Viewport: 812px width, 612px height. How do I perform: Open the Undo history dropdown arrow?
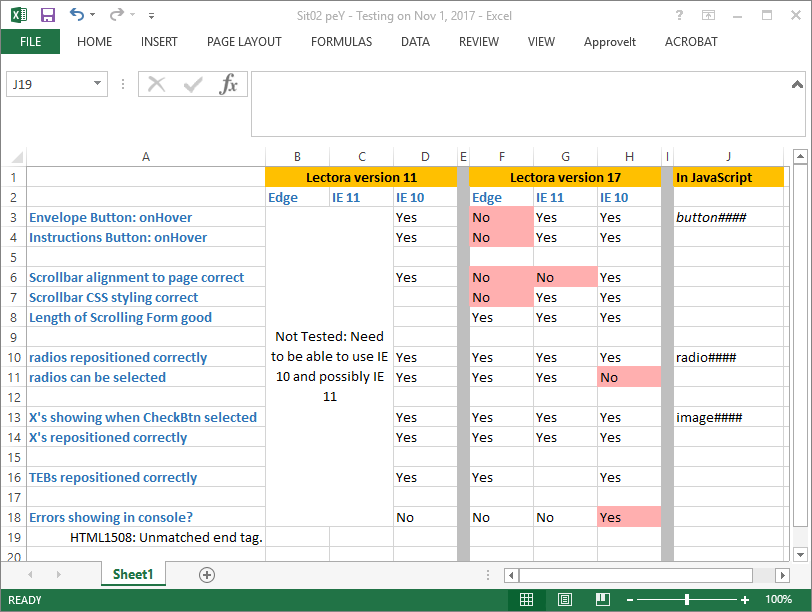click(93, 15)
